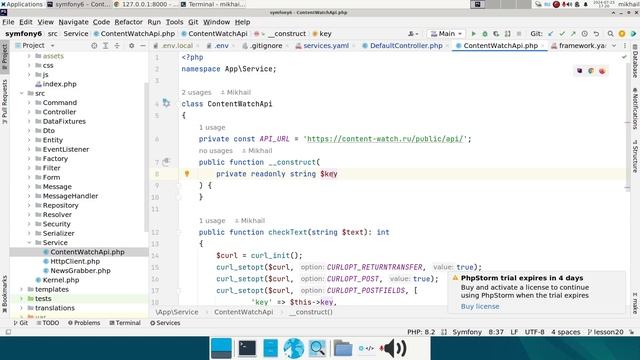This screenshot has height=360, width=640.
Task: Open the Structure tool window
Action: tap(635, 156)
